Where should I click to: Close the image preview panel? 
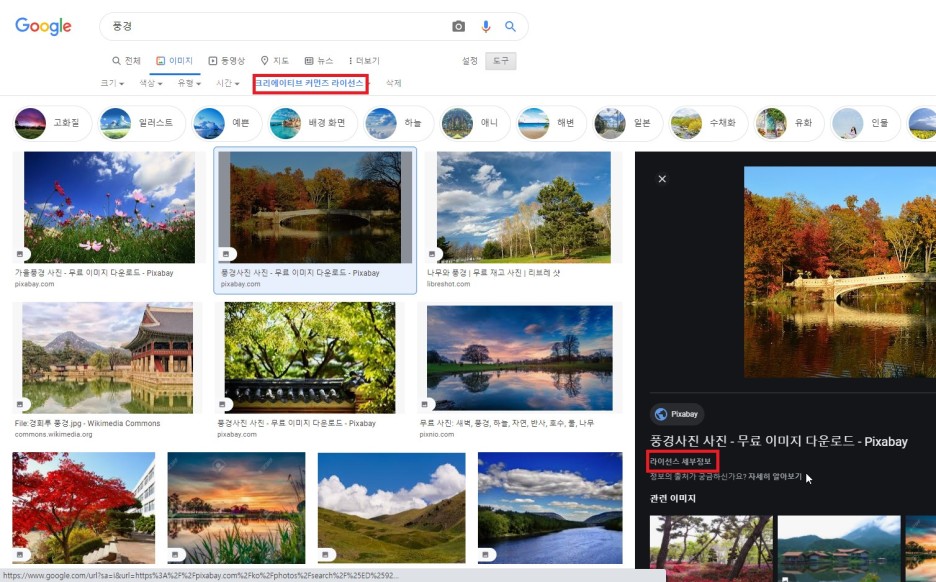click(662, 179)
